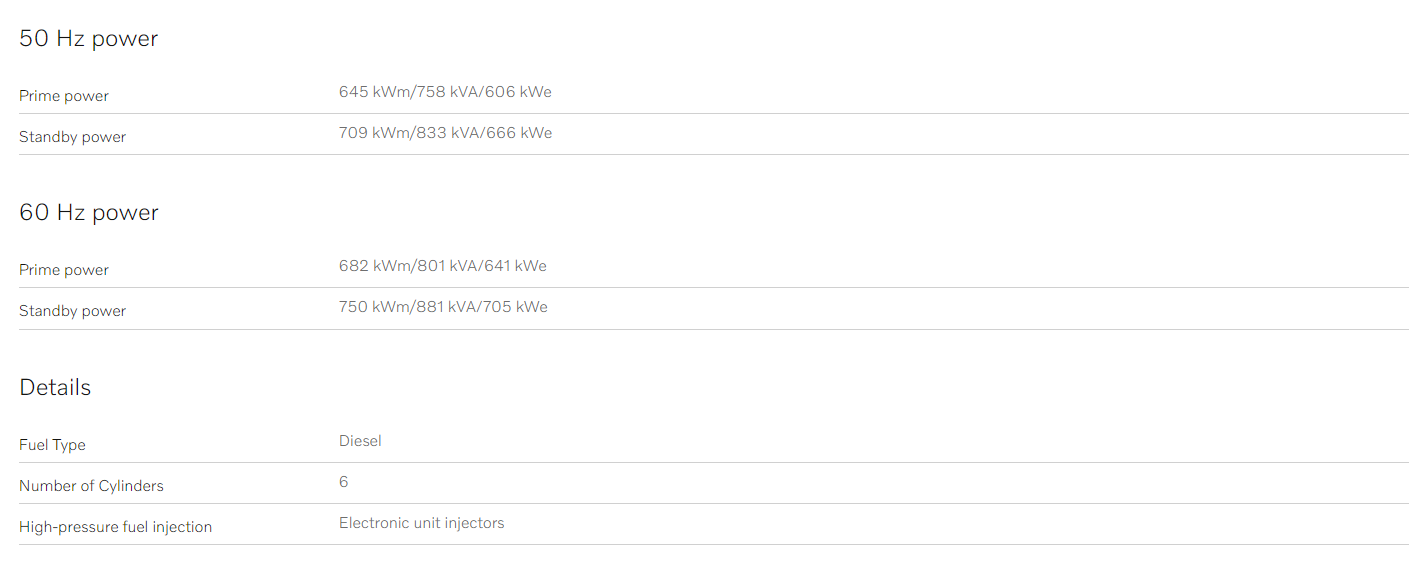Click the 750 kWm/881 kVA/705 kWe value
This screenshot has height=581, width=1417.
click(443, 307)
